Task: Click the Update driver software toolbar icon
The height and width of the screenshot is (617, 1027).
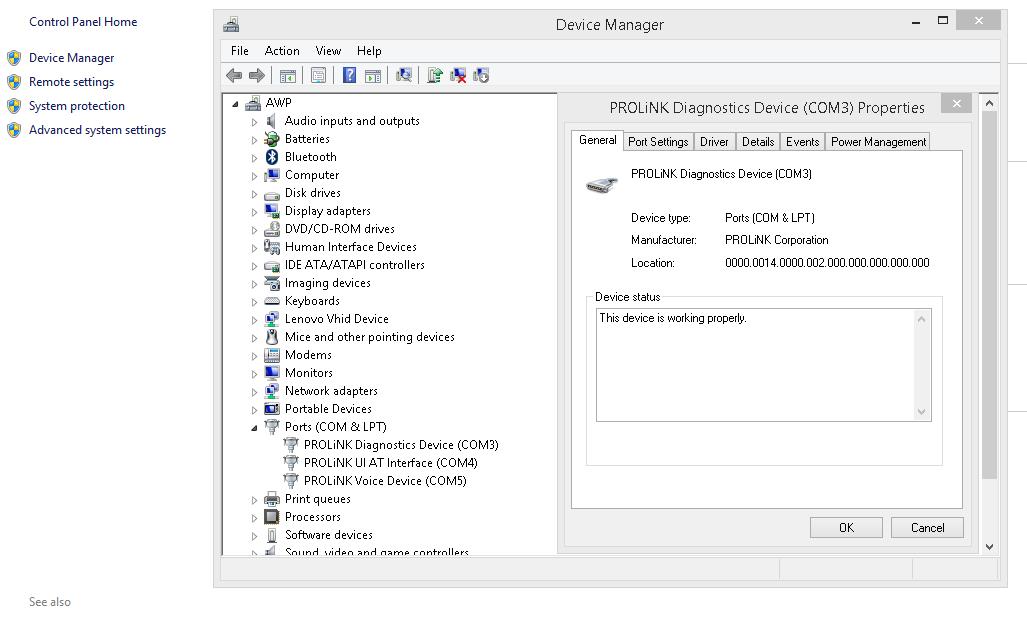Action: (435, 75)
